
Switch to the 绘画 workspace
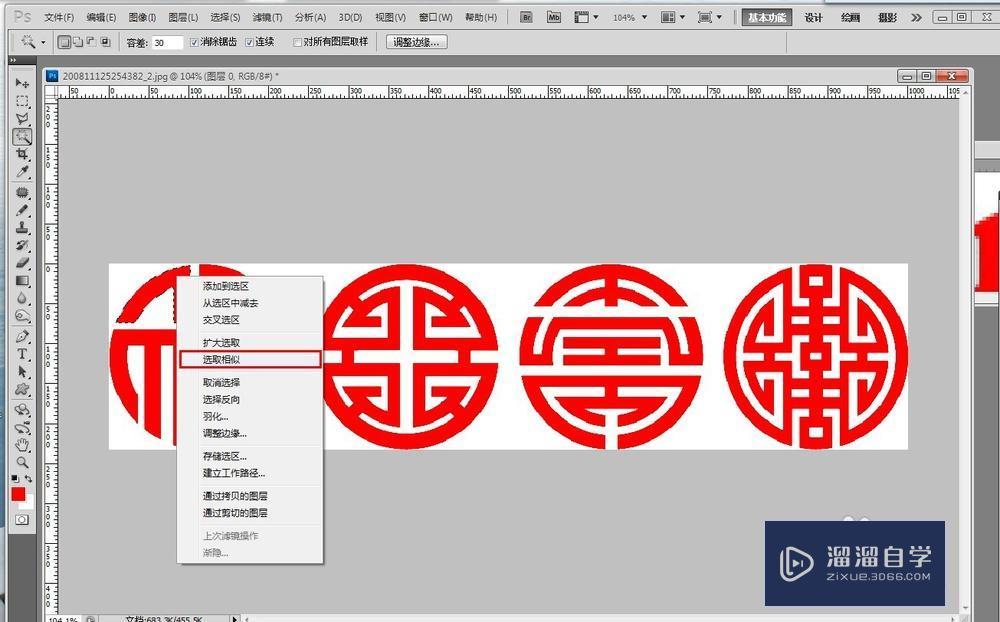pyautogui.click(x=850, y=17)
